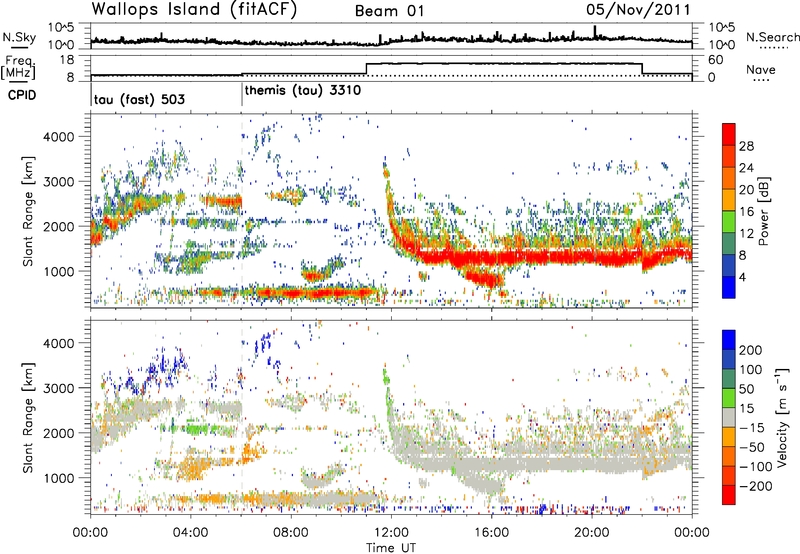Viewport: 800px width, 554px height.
Task: Click the "60" tick on the Nave axis
Action: [x=716, y=60]
